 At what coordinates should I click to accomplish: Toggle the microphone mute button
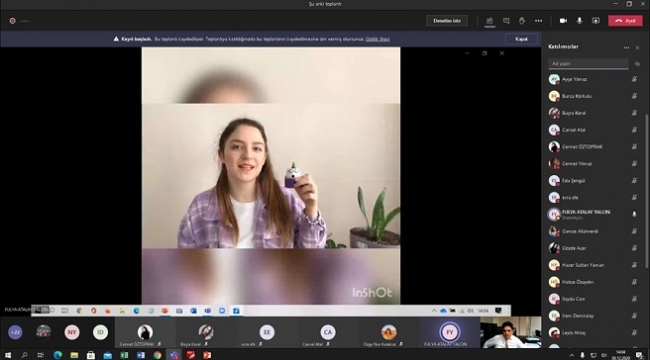click(580, 21)
